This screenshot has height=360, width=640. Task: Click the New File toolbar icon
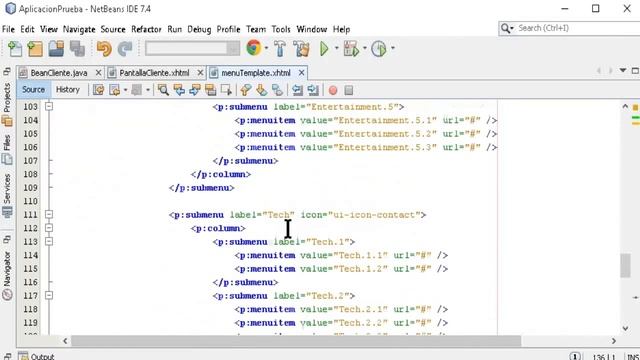click(x=15, y=49)
